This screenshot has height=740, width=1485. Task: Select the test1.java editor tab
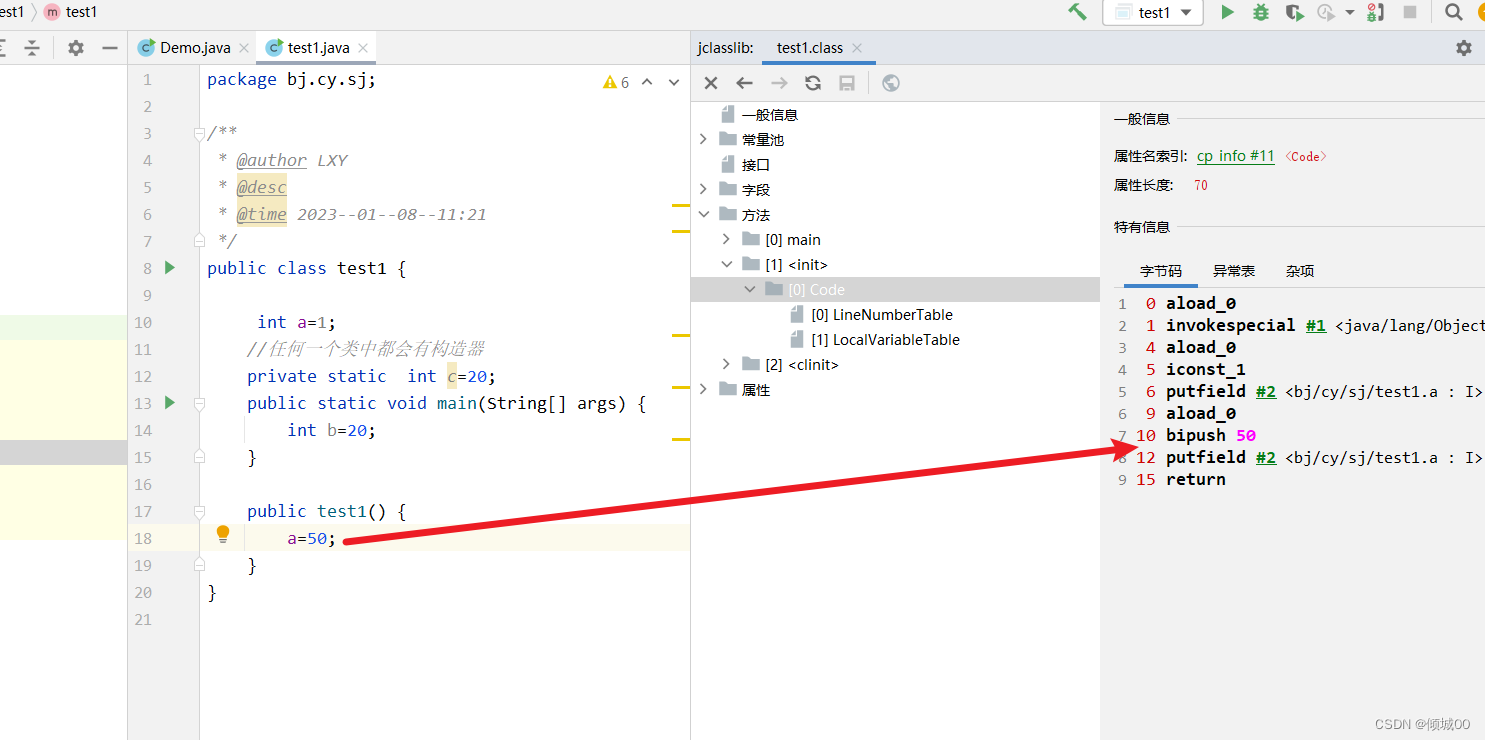pos(318,48)
